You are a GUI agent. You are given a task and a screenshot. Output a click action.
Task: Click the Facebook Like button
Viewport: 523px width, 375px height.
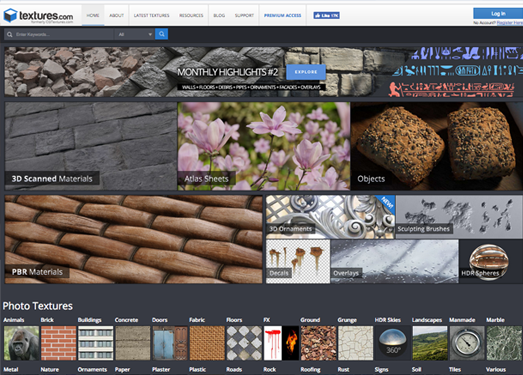(326, 15)
